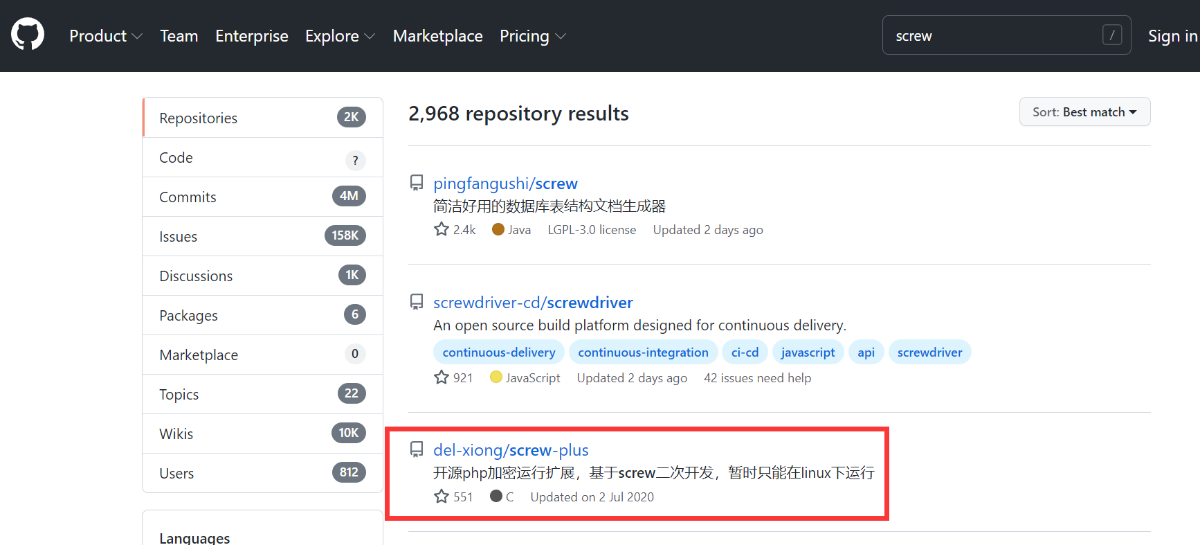Select the Code filter
1200x545 pixels.
click(263, 158)
